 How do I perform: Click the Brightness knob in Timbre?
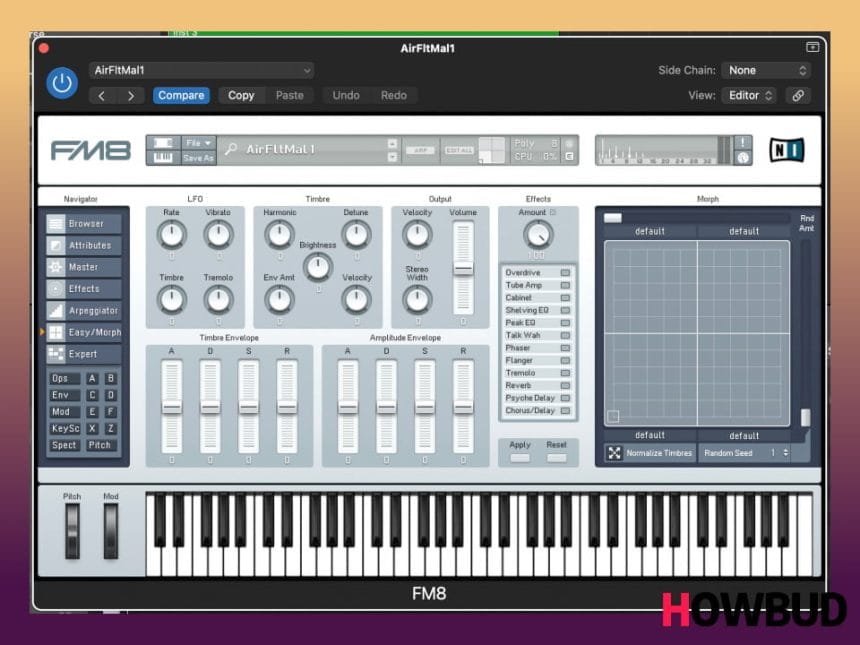click(318, 266)
